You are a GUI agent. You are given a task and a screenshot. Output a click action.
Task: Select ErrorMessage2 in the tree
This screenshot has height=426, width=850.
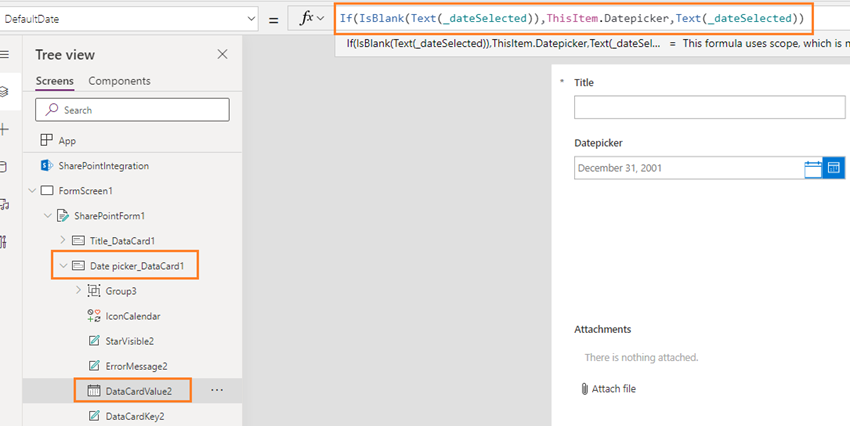coord(136,366)
